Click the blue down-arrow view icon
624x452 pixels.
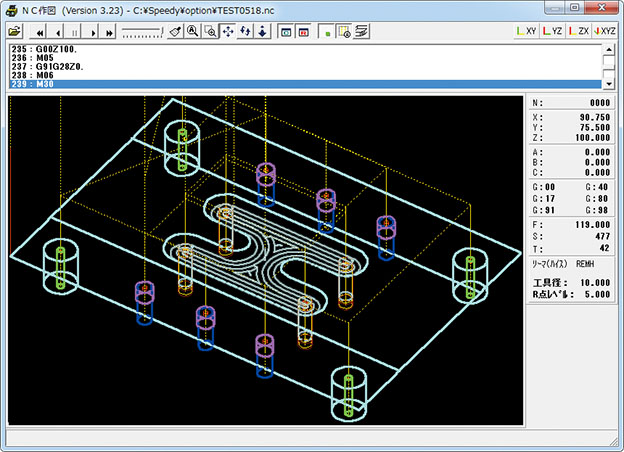click(262, 31)
